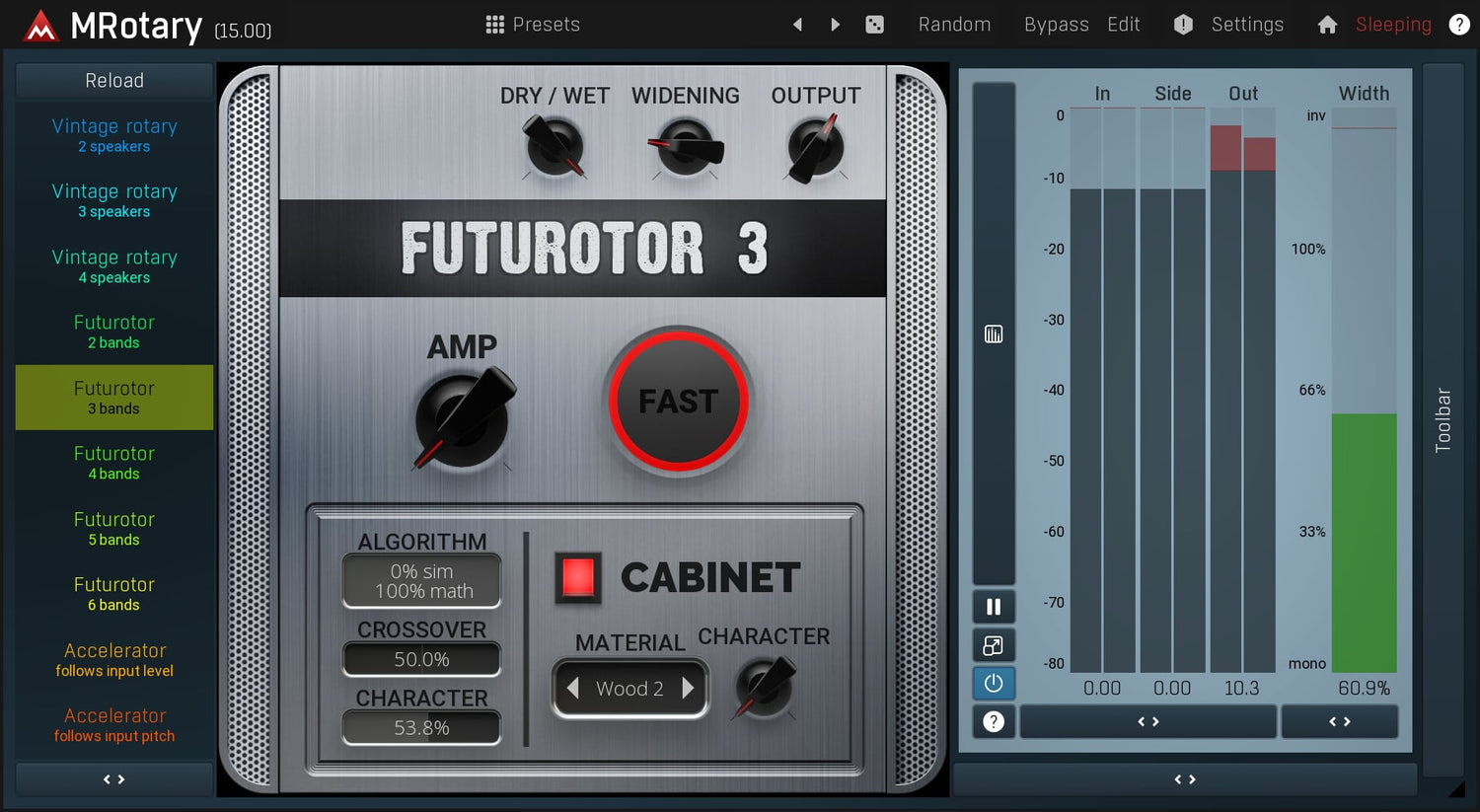Image resolution: width=1480 pixels, height=812 pixels.
Task: Open the Presets menu
Action: tap(533, 25)
